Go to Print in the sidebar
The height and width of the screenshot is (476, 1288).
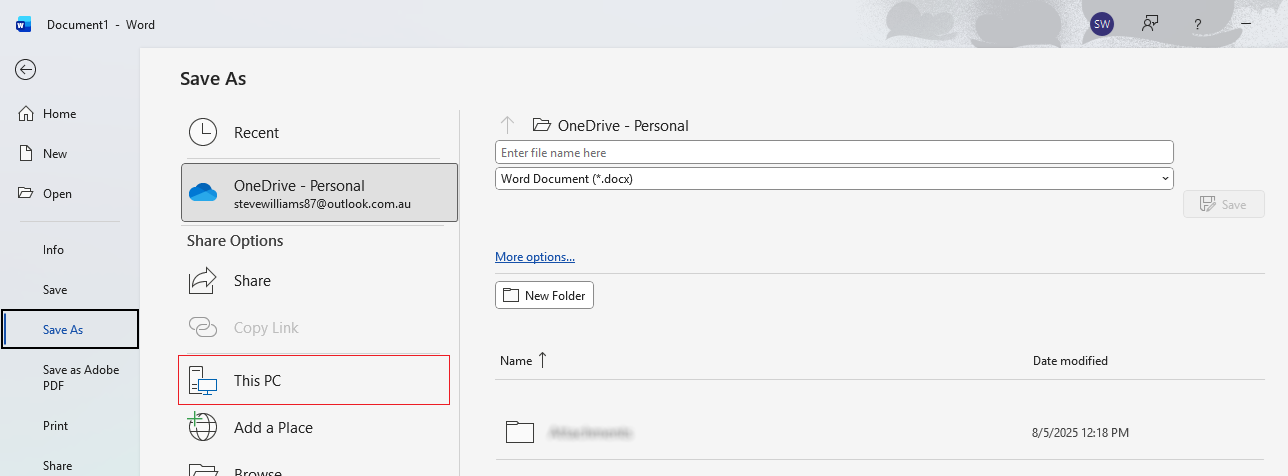pos(56,426)
